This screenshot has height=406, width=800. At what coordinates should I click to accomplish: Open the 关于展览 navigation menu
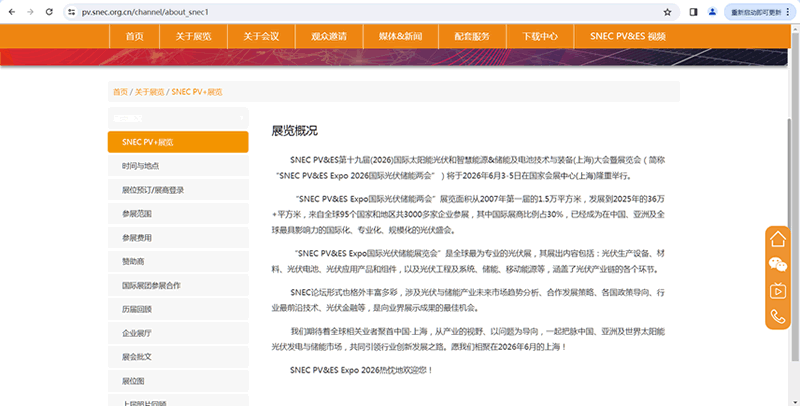(194, 36)
